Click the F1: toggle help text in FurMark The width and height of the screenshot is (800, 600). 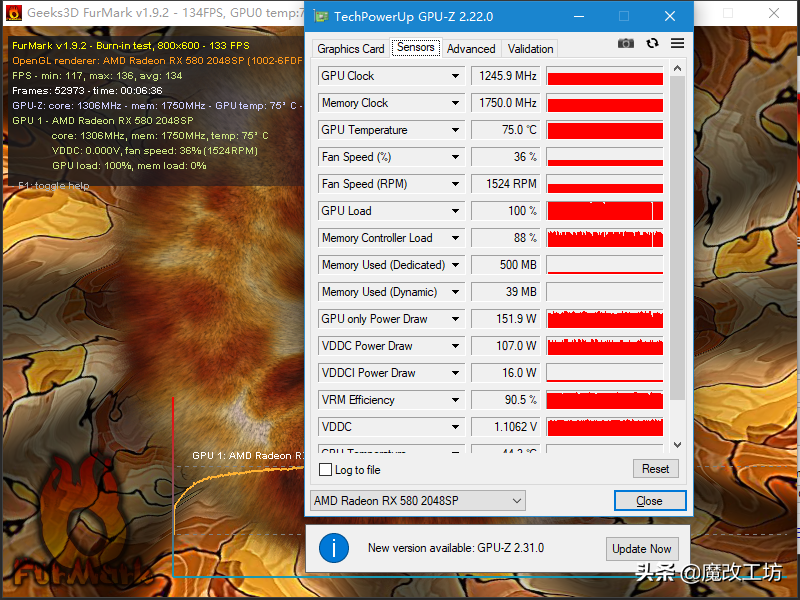(54, 186)
